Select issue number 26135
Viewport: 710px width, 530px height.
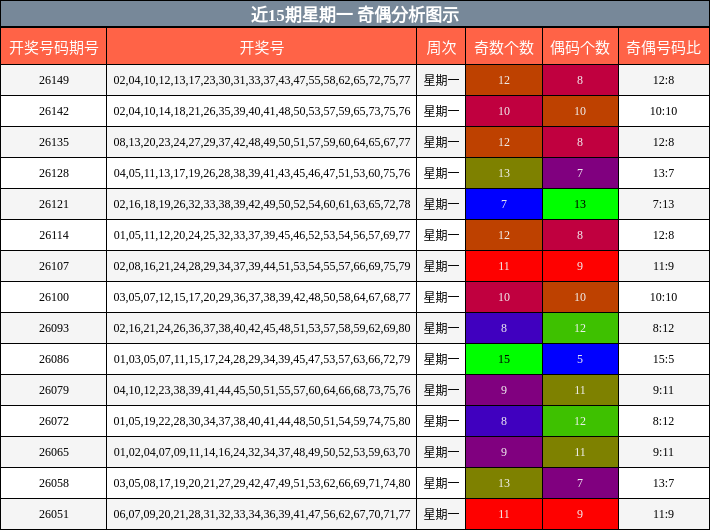coord(54,142)
